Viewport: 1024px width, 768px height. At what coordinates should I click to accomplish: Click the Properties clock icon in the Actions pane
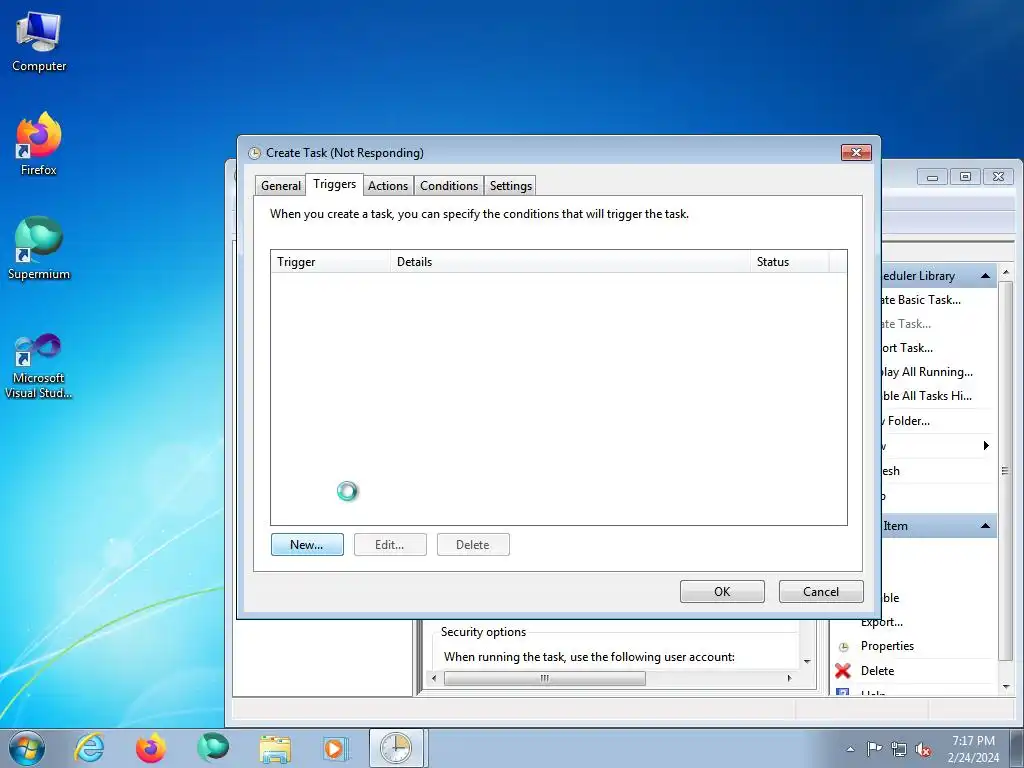[x=843, y=647]
